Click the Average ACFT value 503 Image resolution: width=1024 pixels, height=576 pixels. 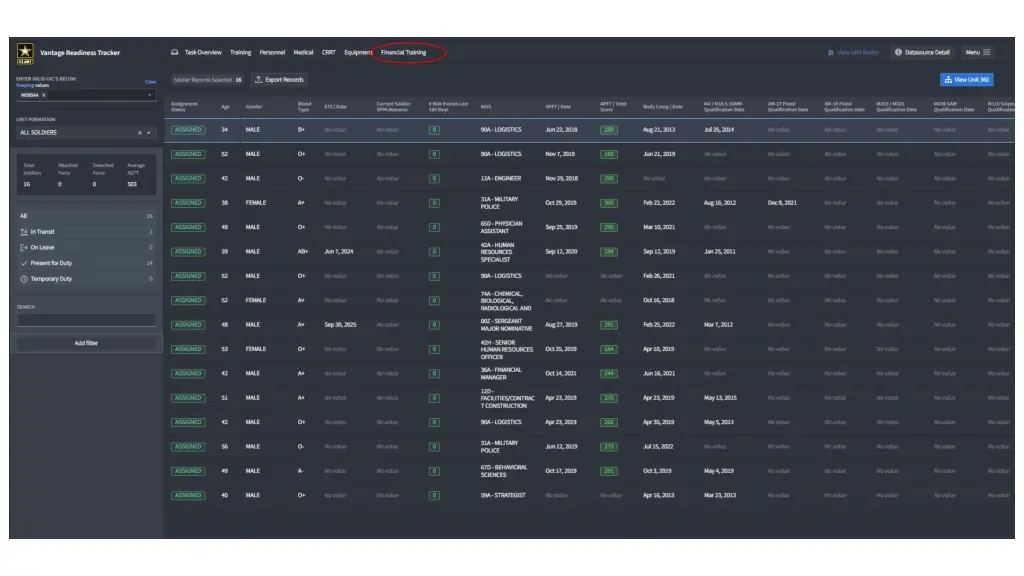tap(132, 184)
